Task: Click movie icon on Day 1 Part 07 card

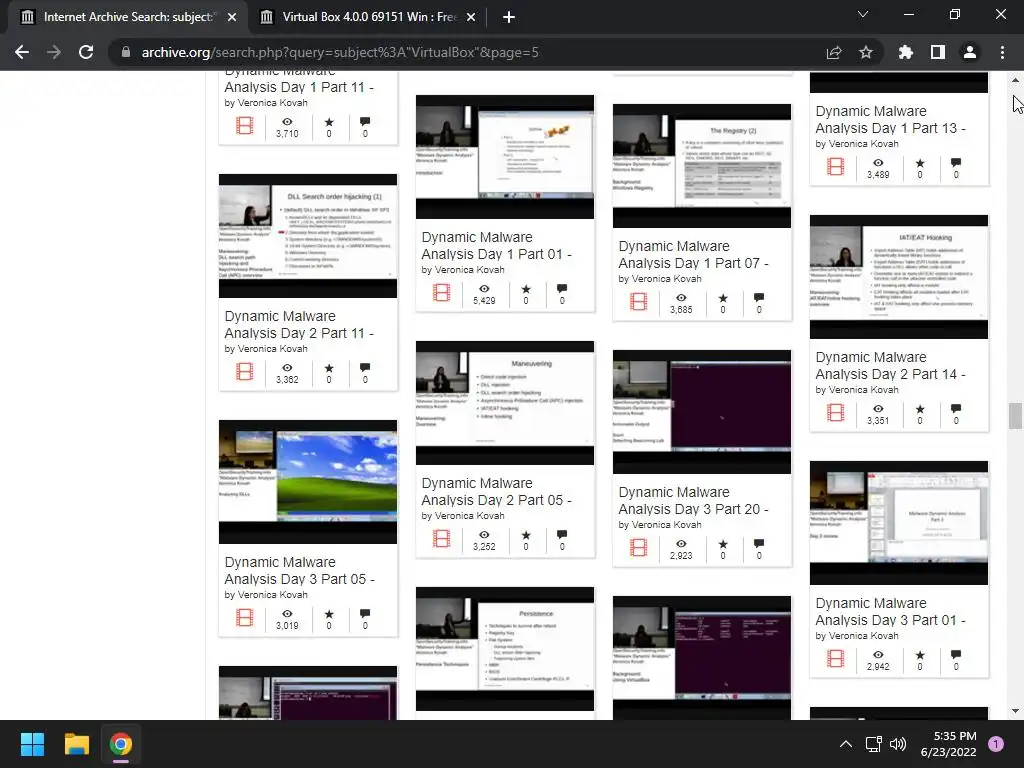Action: pos(639,302)
